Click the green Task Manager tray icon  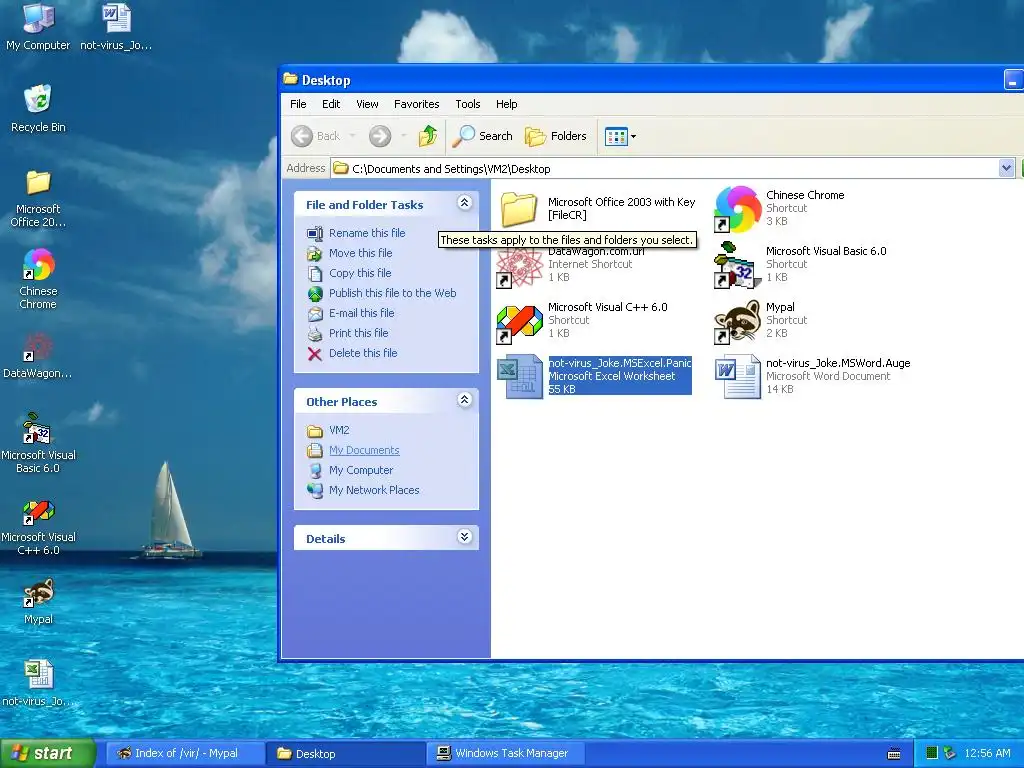[932, 754]
